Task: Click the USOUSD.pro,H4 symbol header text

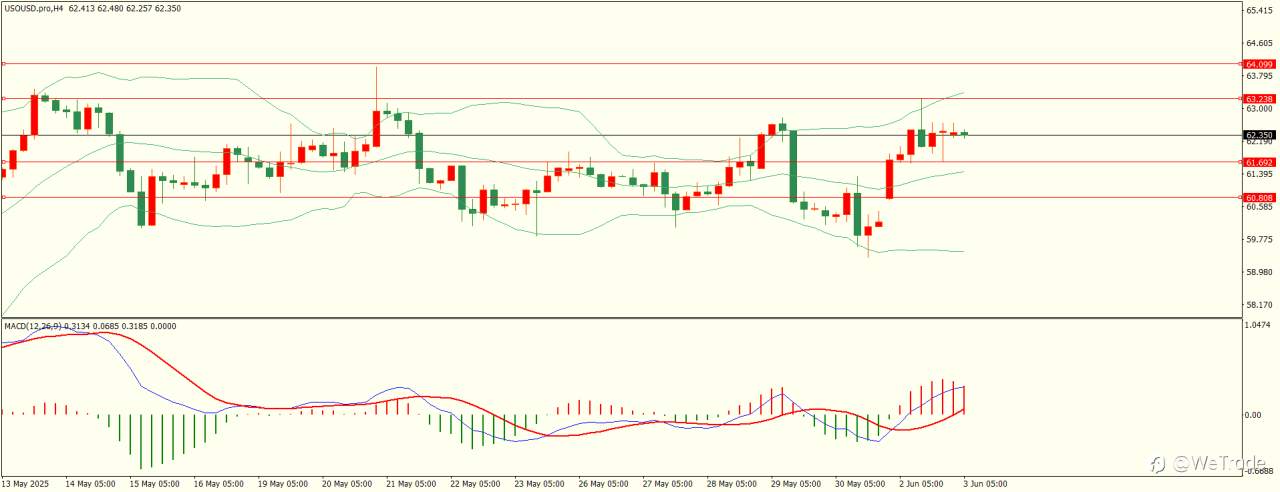Action: pyautogui.click(x=33, y=7)
